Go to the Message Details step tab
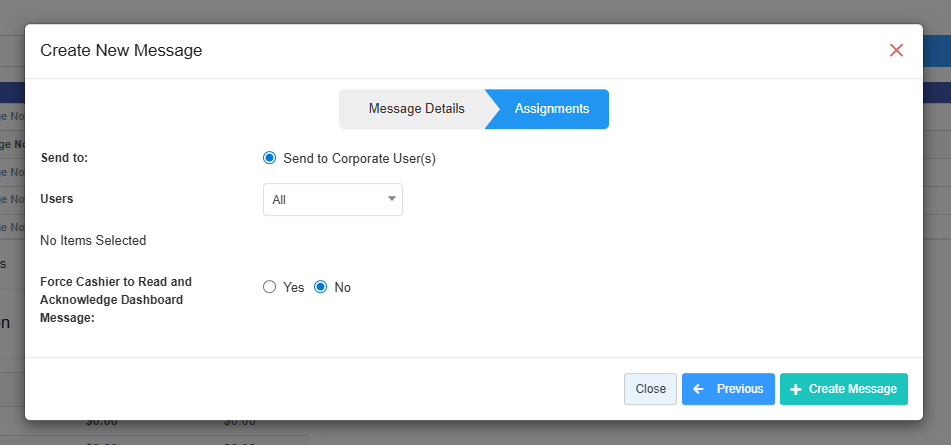Screen dimensions: 951x445 click(x=416, y=109)
